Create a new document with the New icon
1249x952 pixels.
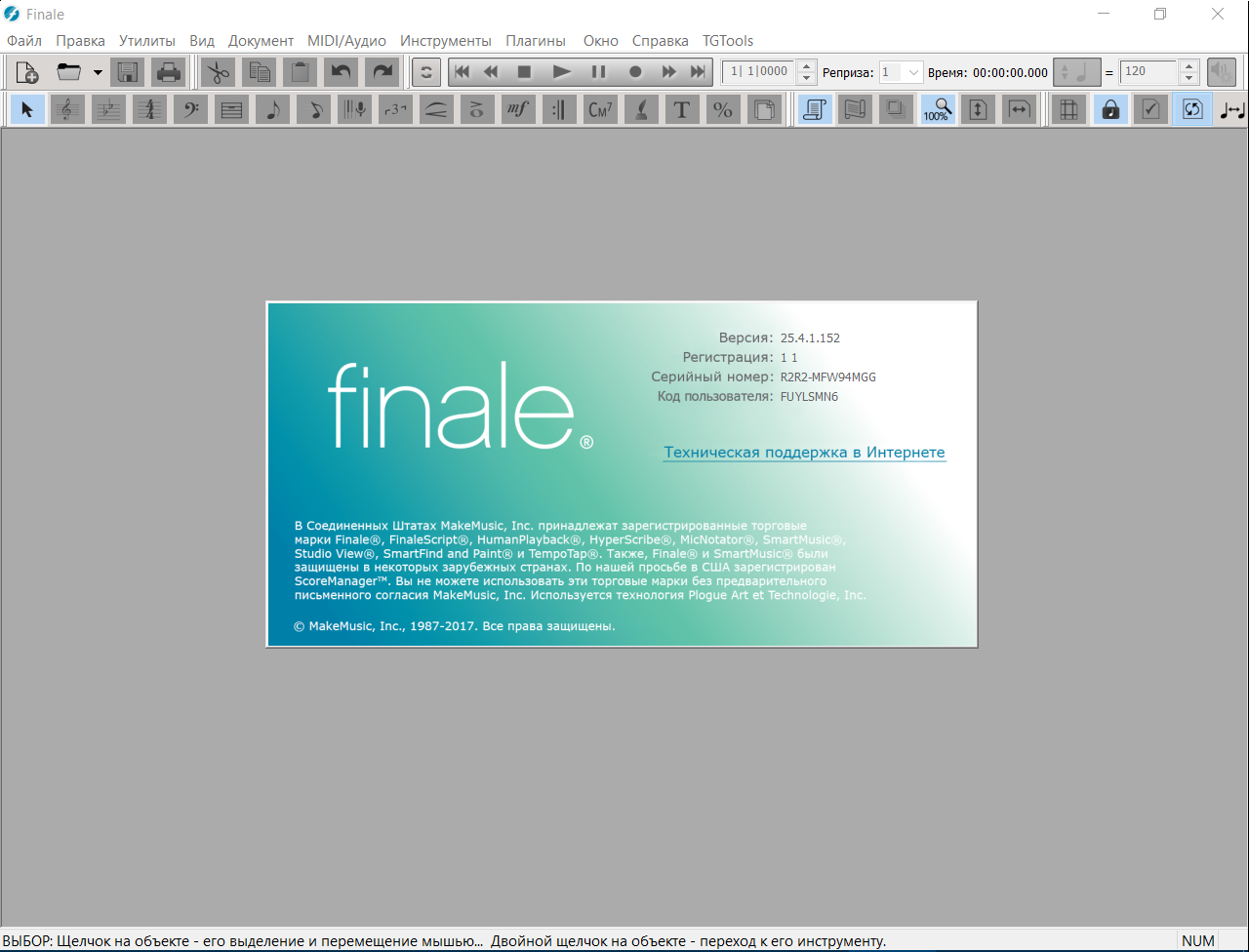27,71
